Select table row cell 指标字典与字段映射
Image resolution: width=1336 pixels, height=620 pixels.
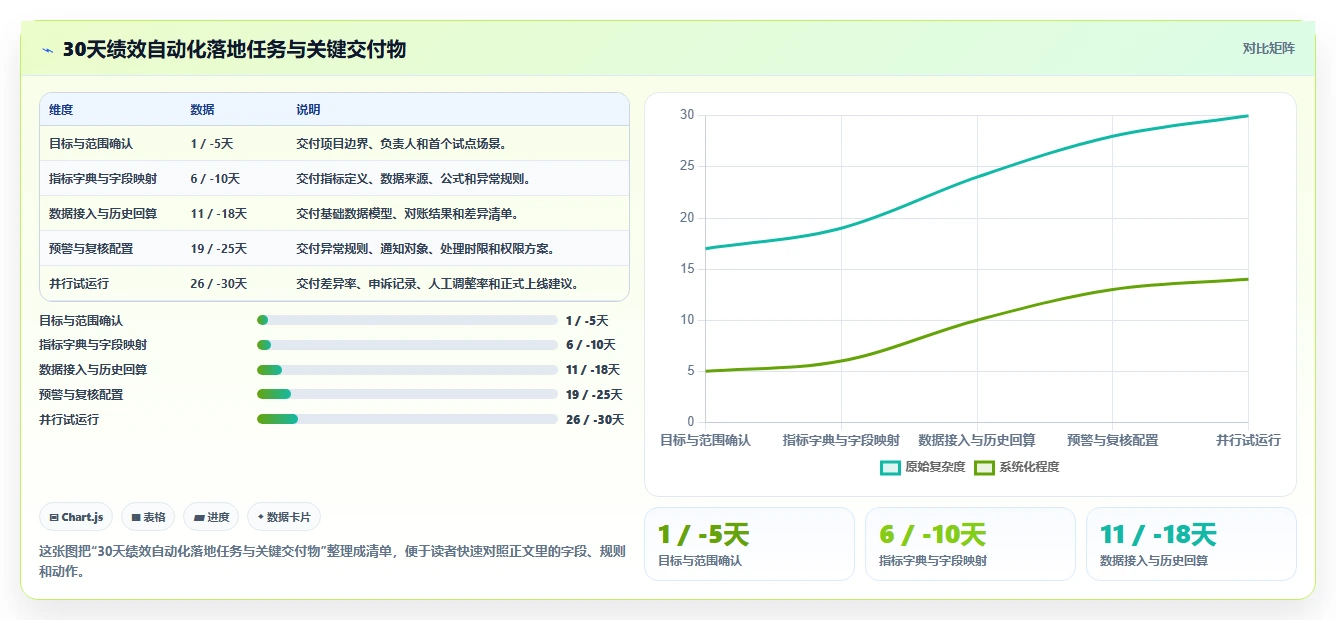pyautogui.click(x=103, y=179)
